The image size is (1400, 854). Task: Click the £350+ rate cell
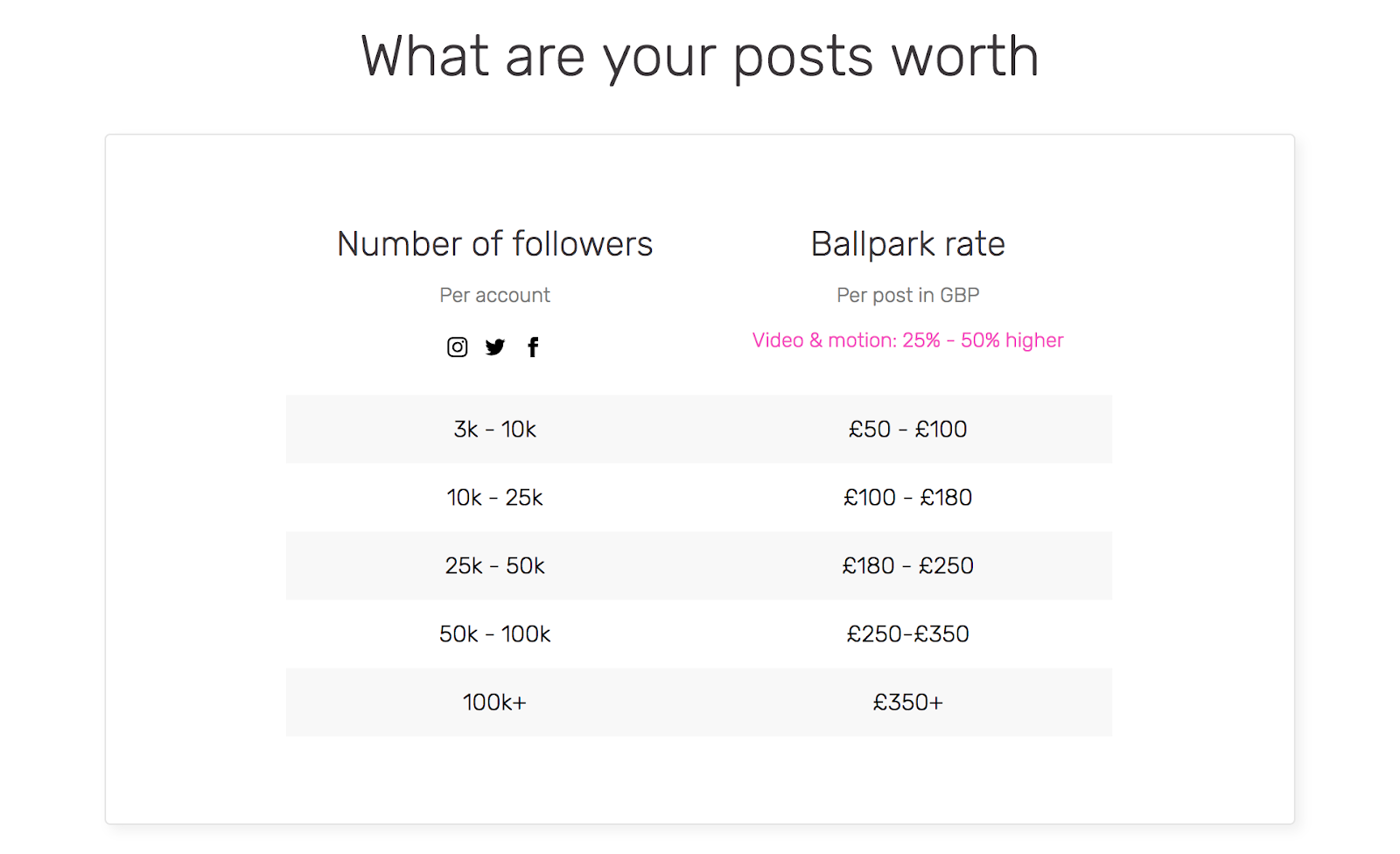pyautogui.click(x=908, y=702)
